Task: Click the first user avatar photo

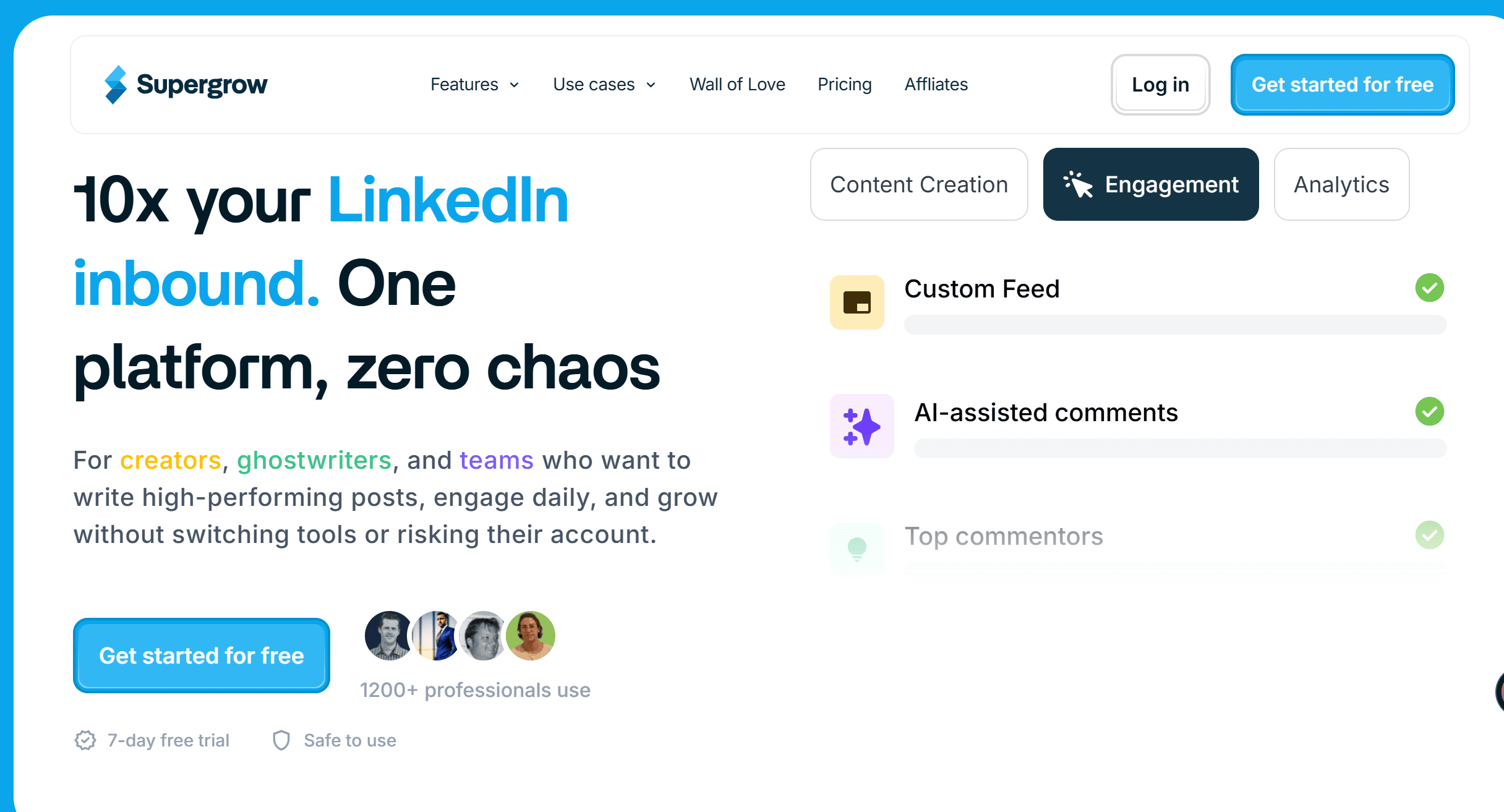Action: tap(388, 636)
